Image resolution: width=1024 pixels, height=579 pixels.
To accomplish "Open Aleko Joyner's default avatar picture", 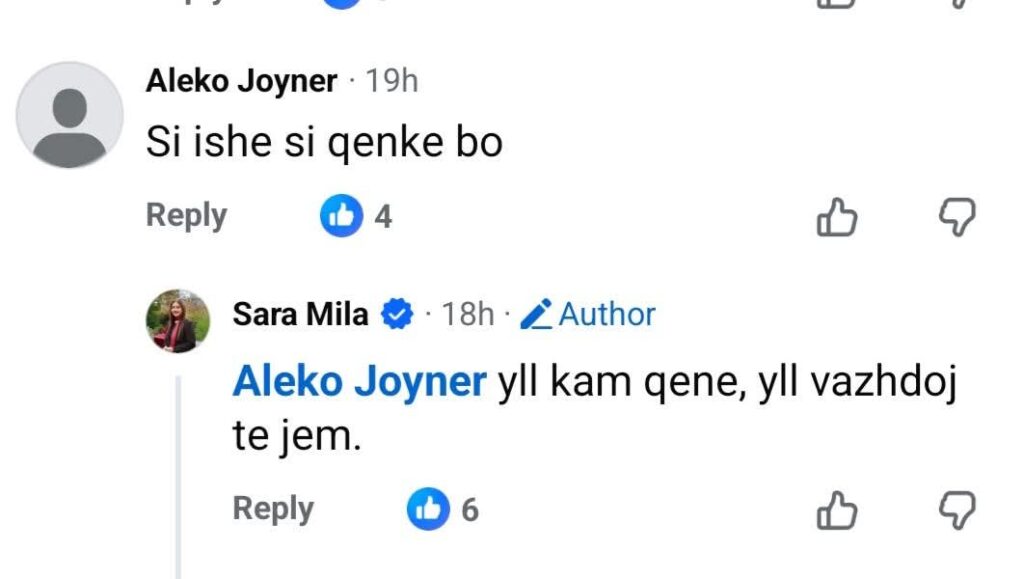I will 69,114.
